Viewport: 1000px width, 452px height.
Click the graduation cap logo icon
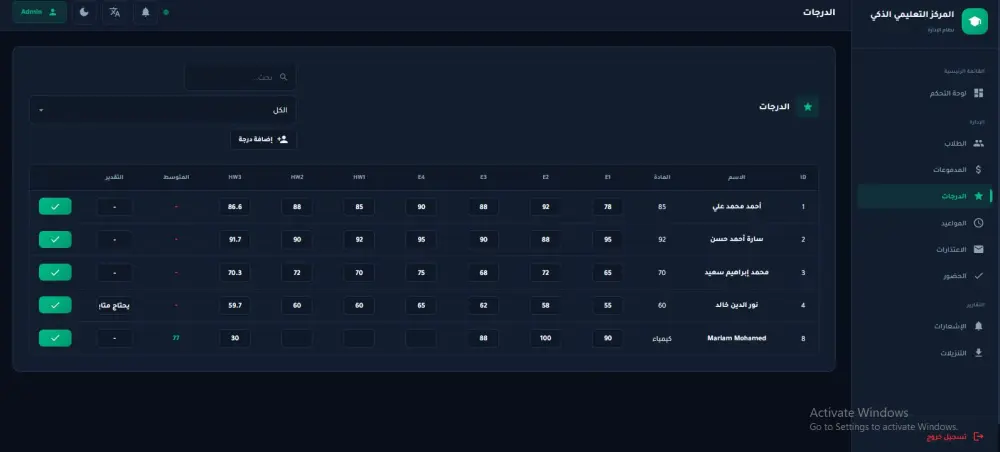click(x=974, y=22)
